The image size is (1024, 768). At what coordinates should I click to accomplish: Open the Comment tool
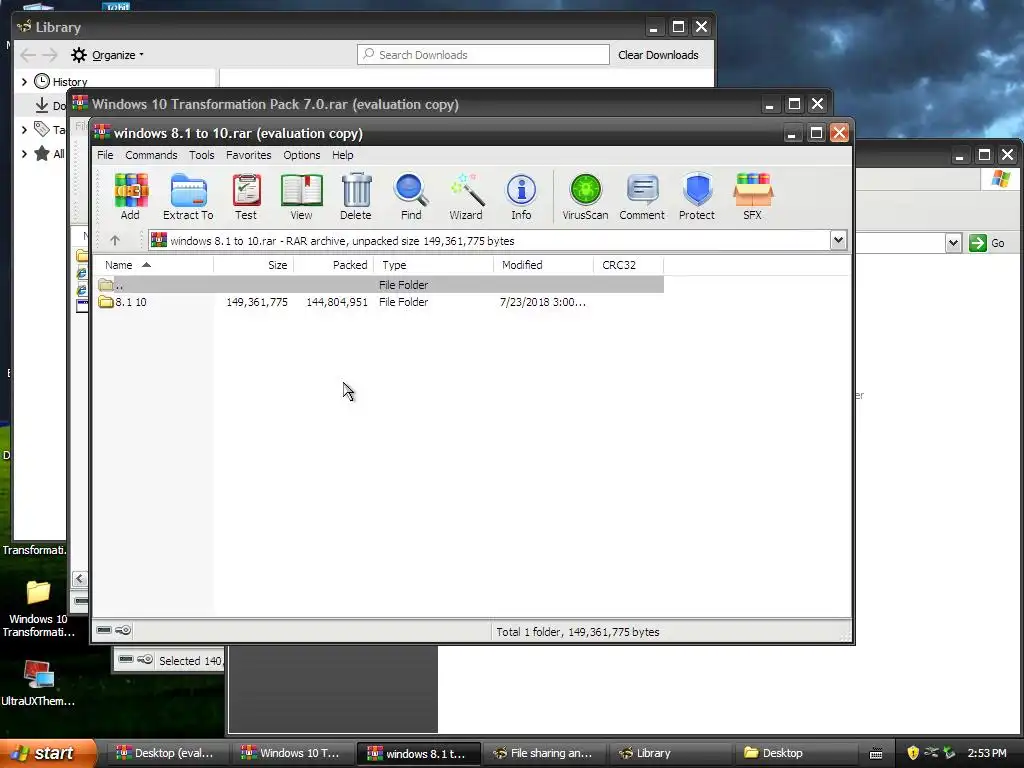(642, 196)
